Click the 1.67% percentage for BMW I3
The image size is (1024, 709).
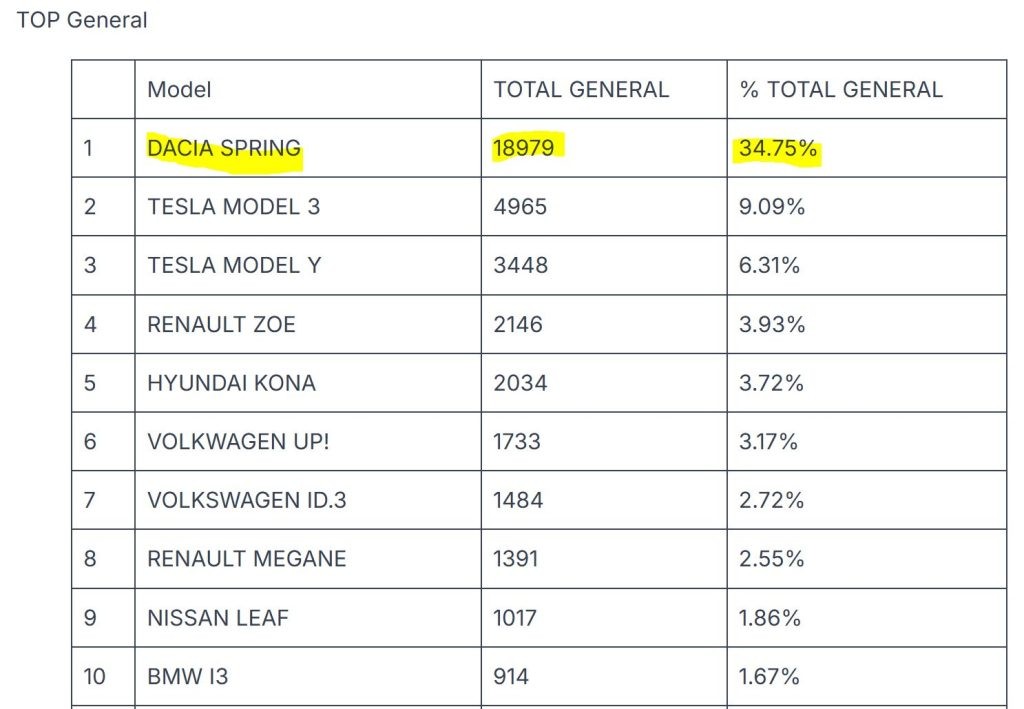[769, 677]
